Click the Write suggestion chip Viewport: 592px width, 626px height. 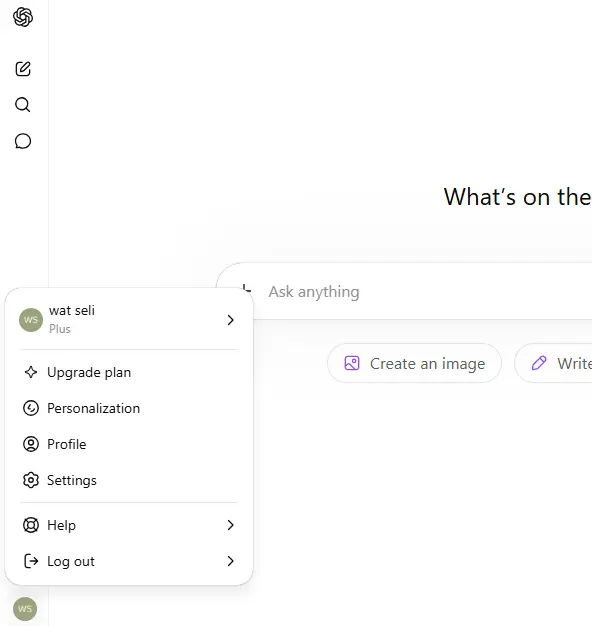pyautogui.click(x=554, y=363)
